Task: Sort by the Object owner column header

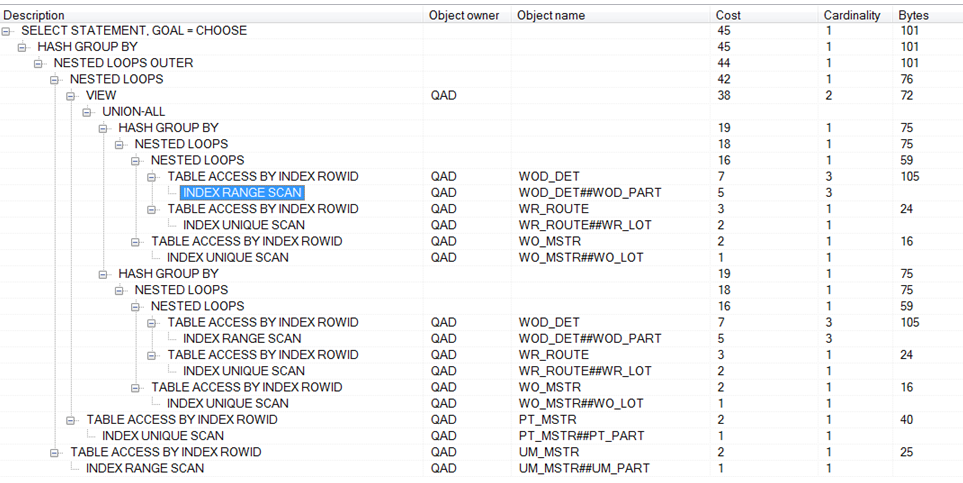Action: click(465, 15)
